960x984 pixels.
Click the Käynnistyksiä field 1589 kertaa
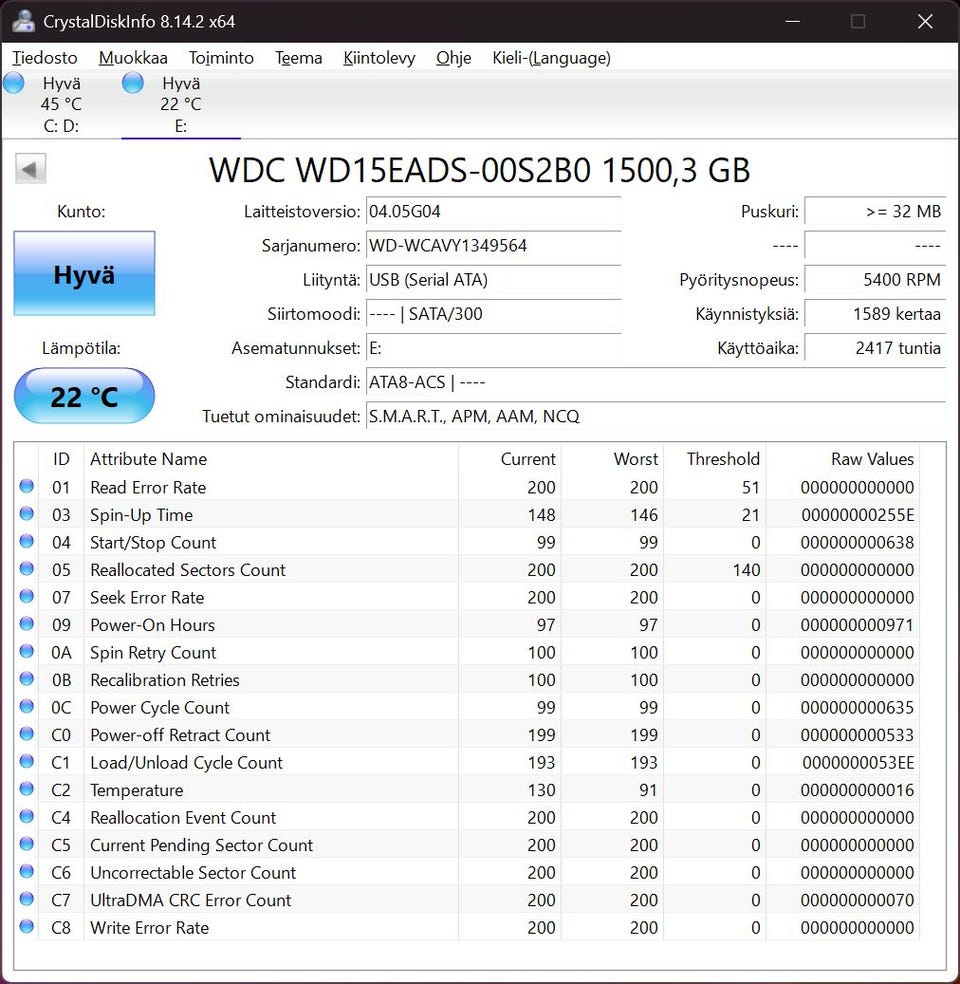point(875,314)
